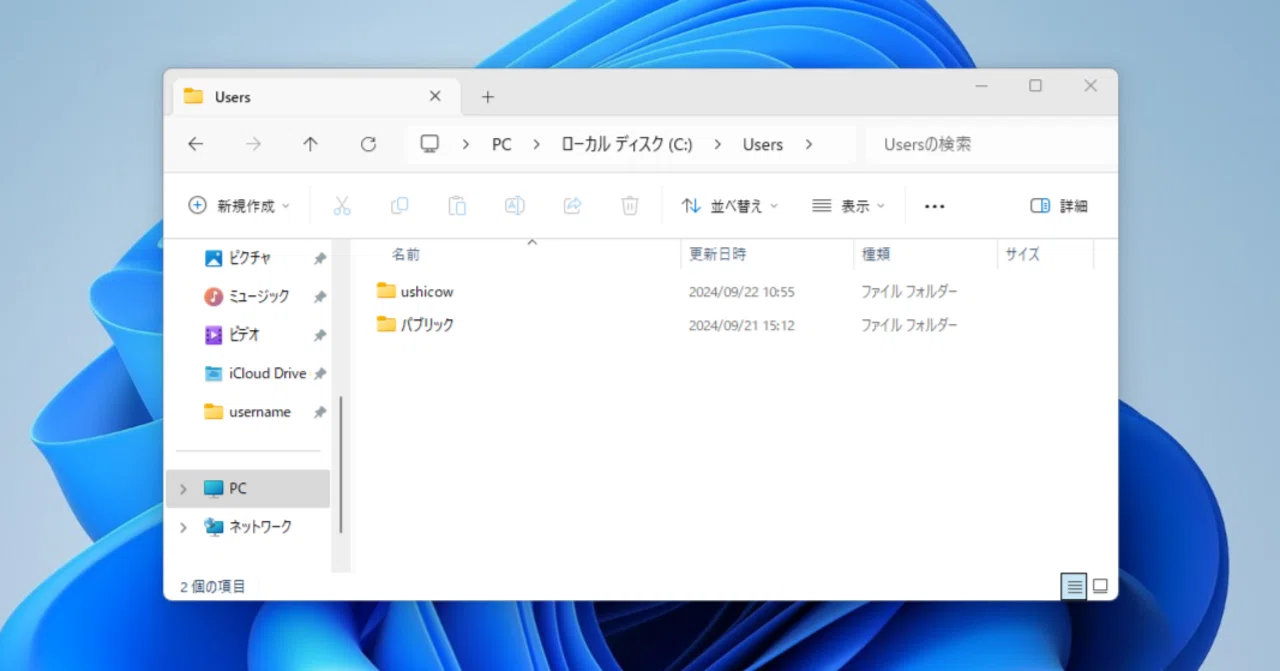Sort by 名前 column header
This screenshot has width=1280, height=671.
click(x=406, y=255)
